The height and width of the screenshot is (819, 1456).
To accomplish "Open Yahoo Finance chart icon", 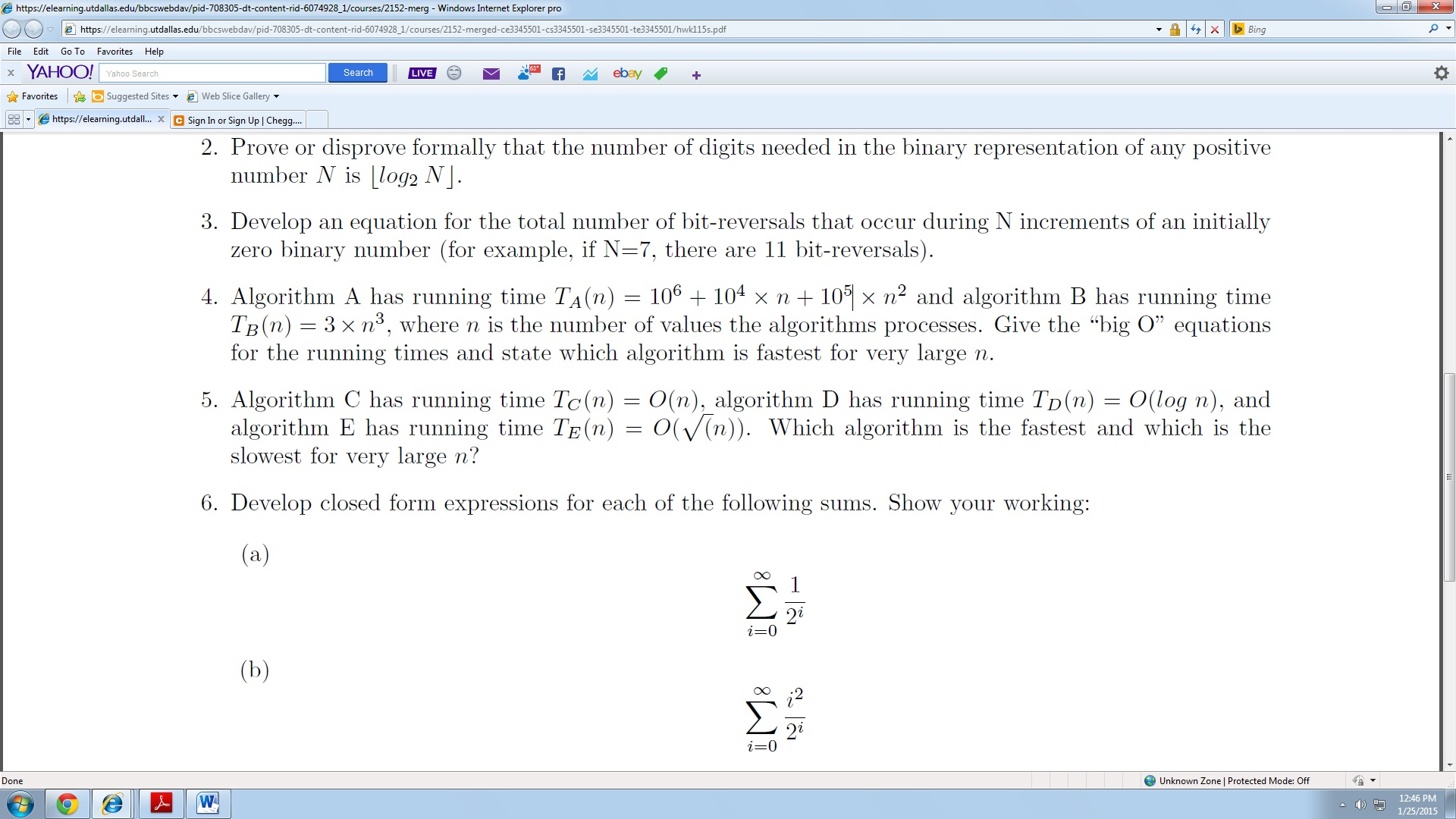I will (591, 74).
